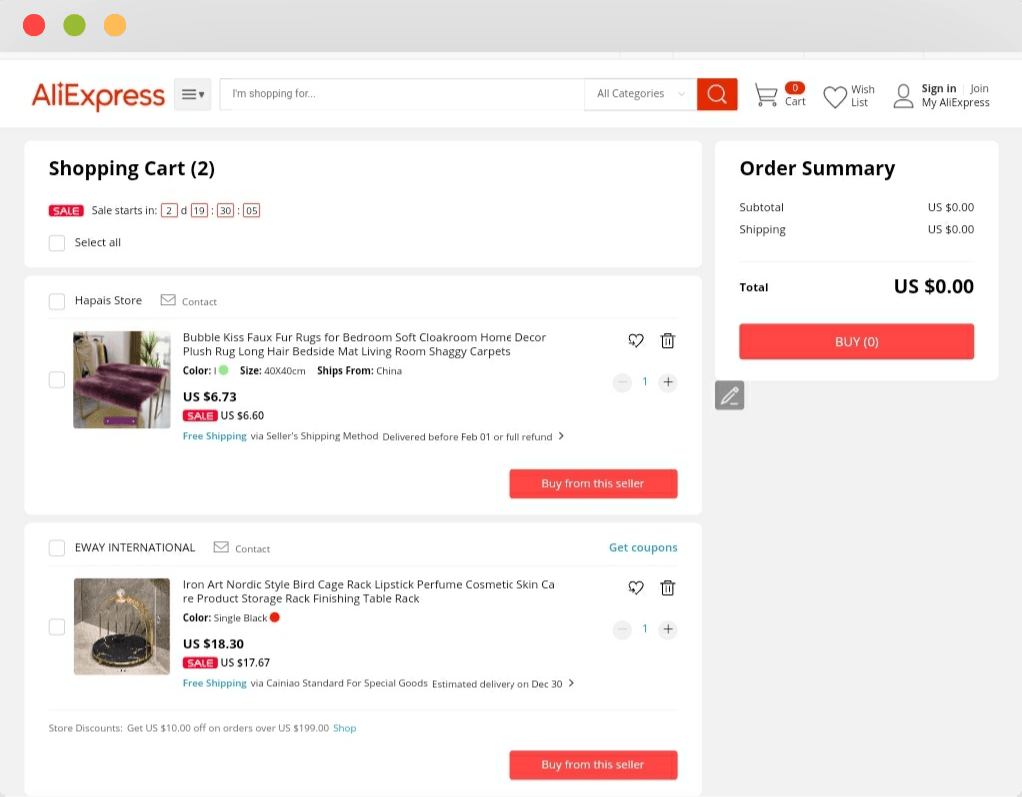Check the EWAY INTERNATIONAL store checkbox
1022x797 pixels.
pos(57,548)
